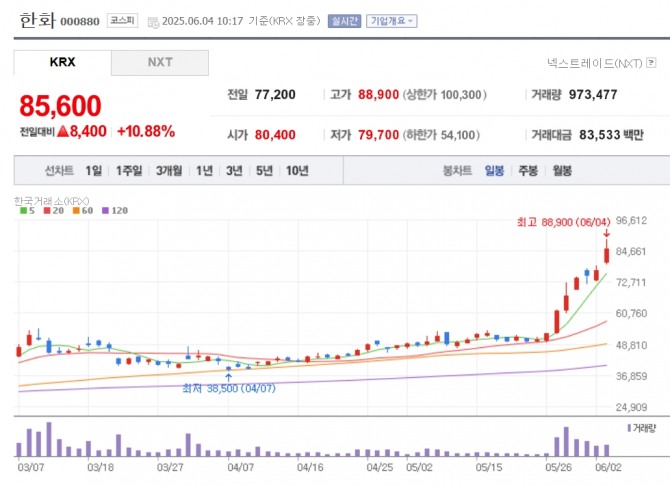The width and height of the screenshot is (670, 486).
Task: Select the 1년 line chart period
Action: pos(204,171)
